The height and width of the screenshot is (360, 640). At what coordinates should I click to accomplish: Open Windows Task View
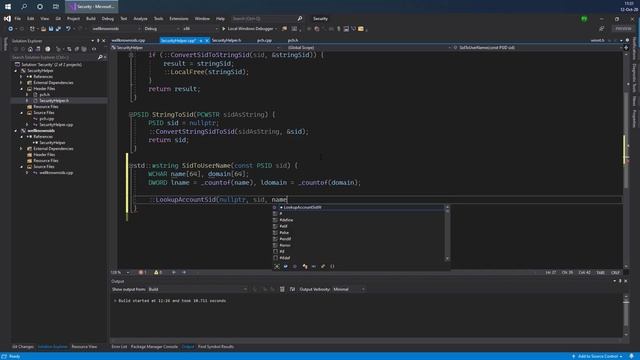(x=56, y=7)
